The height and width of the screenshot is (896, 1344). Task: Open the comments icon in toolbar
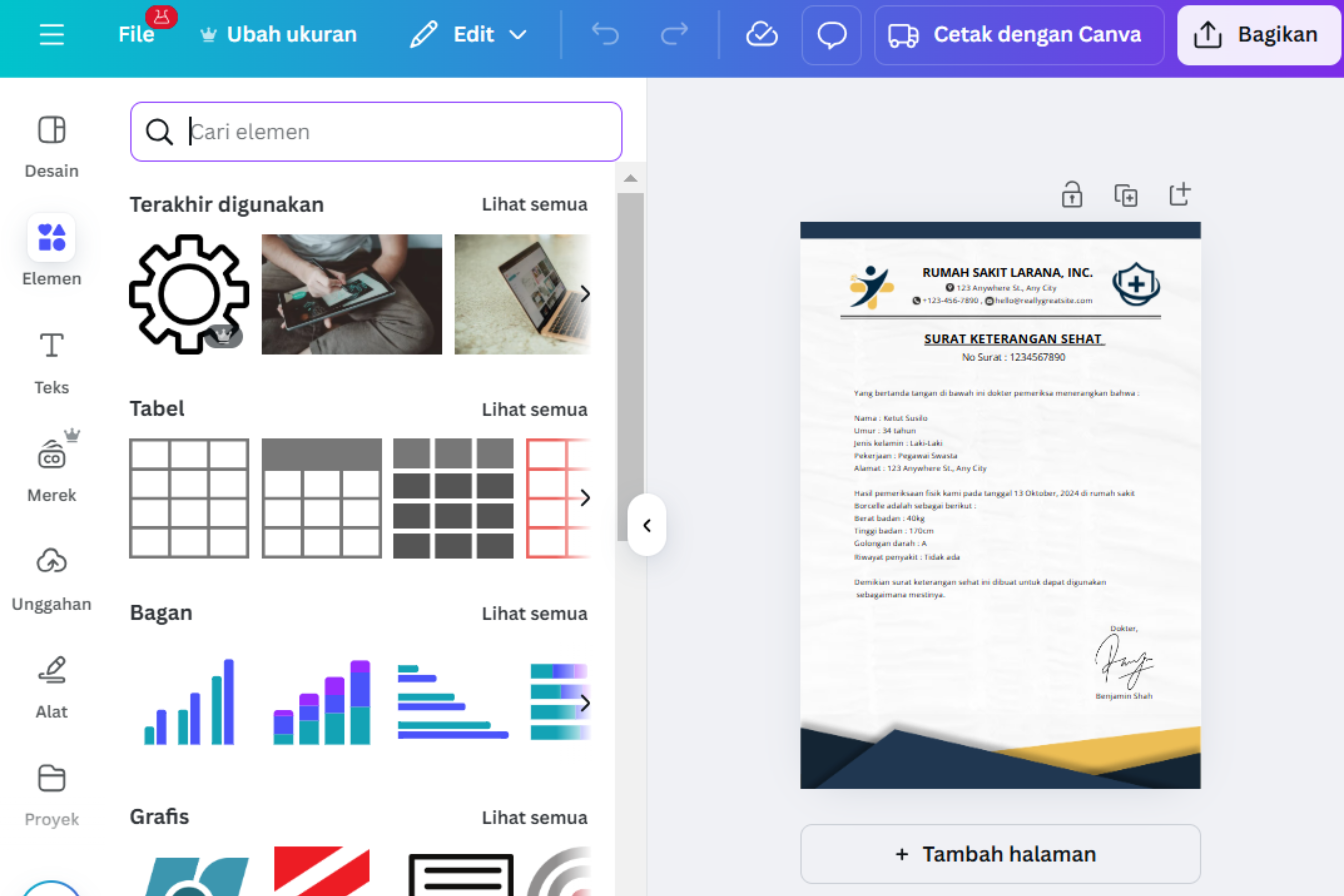click(831, 34)
